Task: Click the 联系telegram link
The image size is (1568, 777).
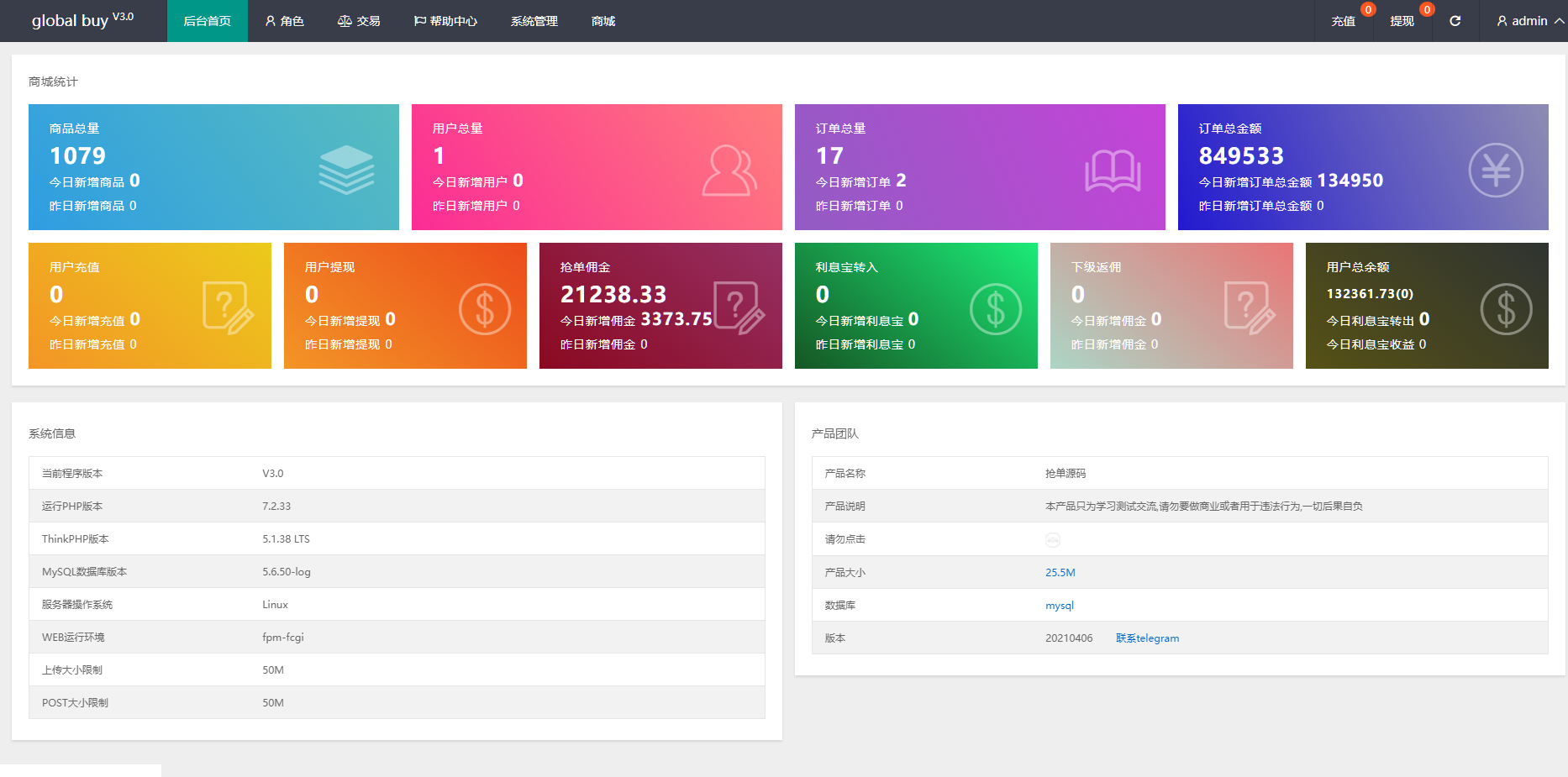Action: tap(1146, 638)
